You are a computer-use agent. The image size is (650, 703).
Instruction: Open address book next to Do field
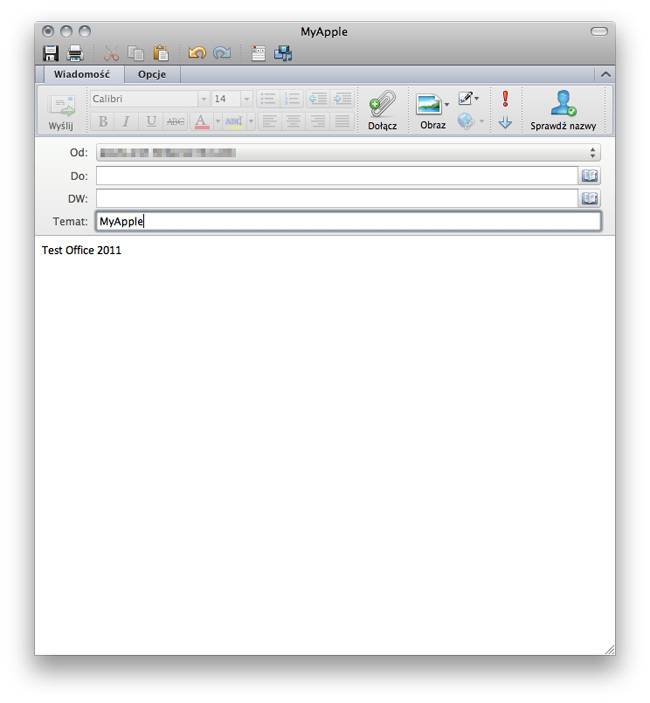click(x=589, y=176)
